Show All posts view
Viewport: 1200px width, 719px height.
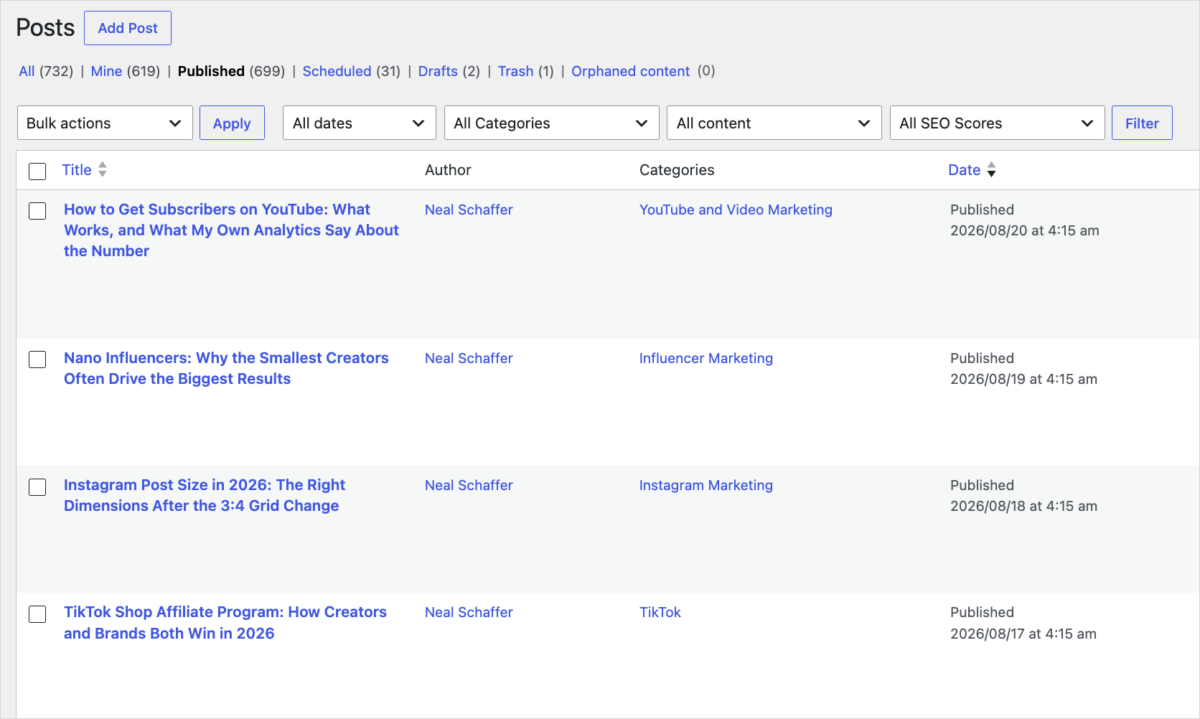(x=27, y=71)
